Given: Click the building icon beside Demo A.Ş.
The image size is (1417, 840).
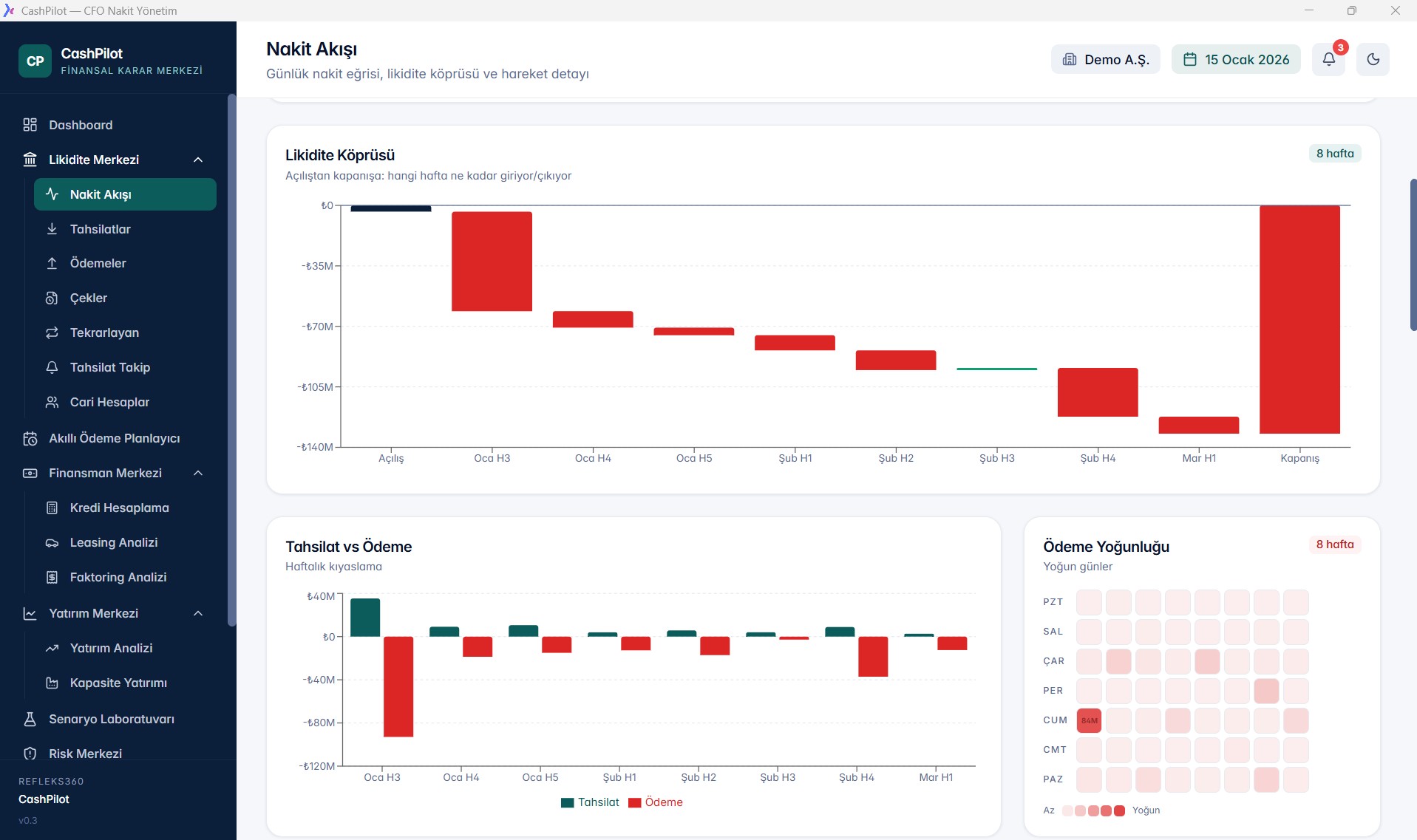Looking at the screenshot, I should tap(1070, 59).
